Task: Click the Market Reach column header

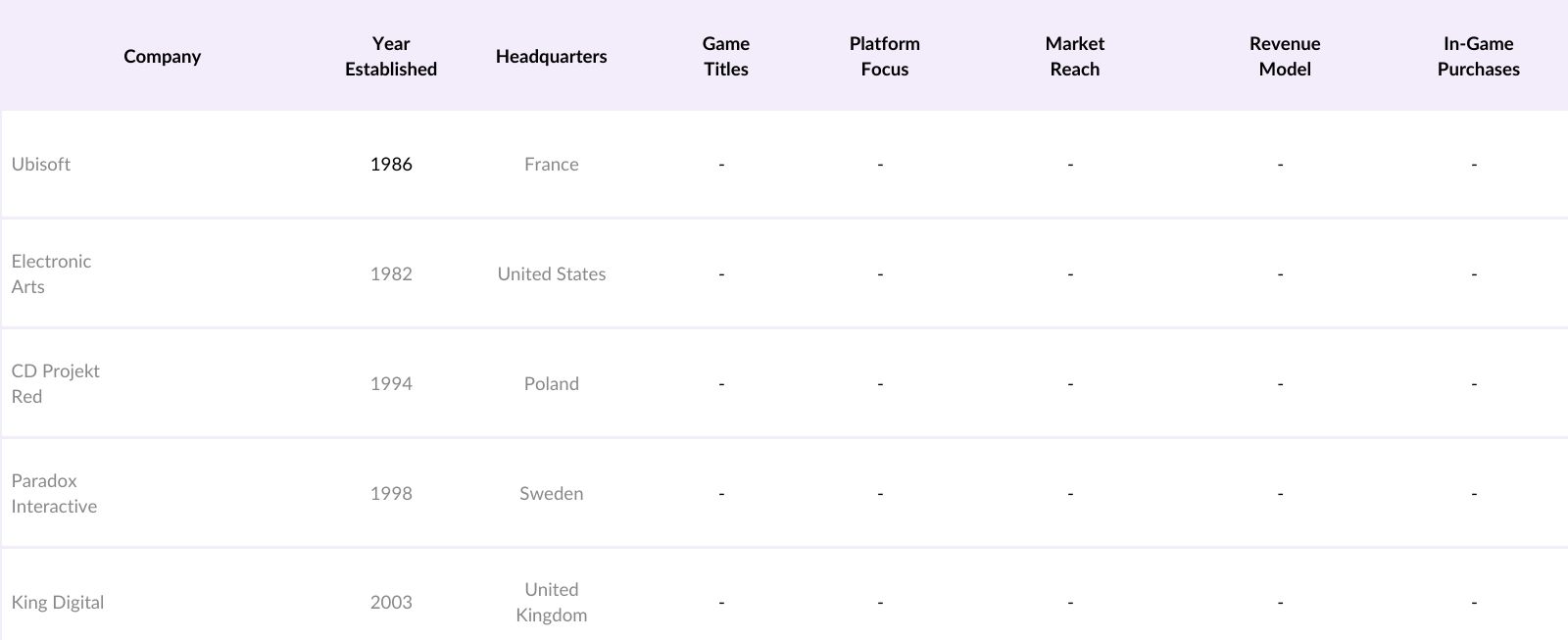Action: [x=1074, y=56]
